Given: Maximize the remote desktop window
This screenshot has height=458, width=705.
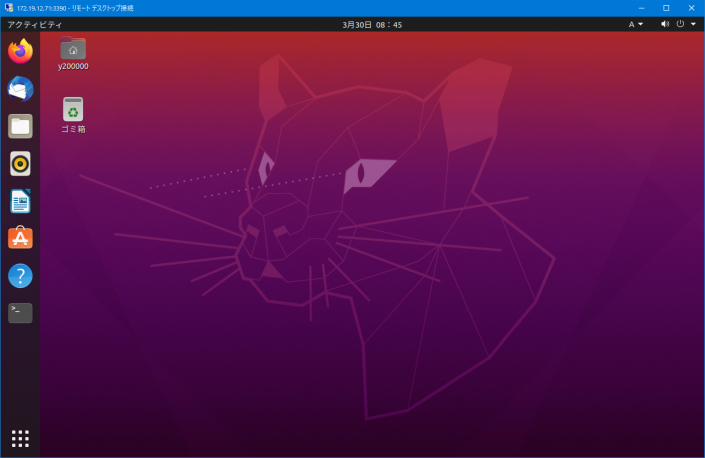Looking at the screenshot, I should pos(666,8).
